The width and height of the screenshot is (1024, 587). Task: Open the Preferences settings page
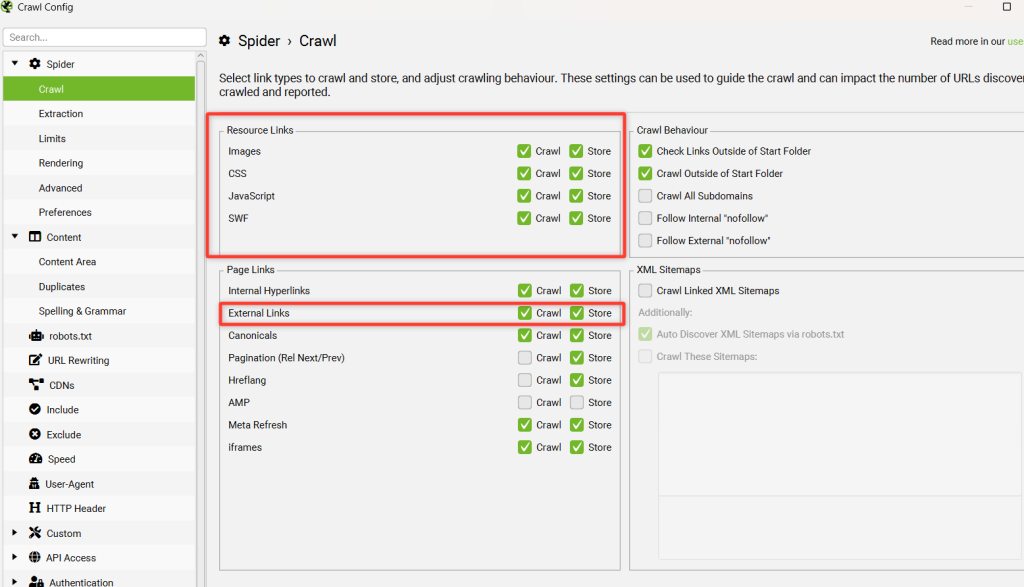coord(99,212)
